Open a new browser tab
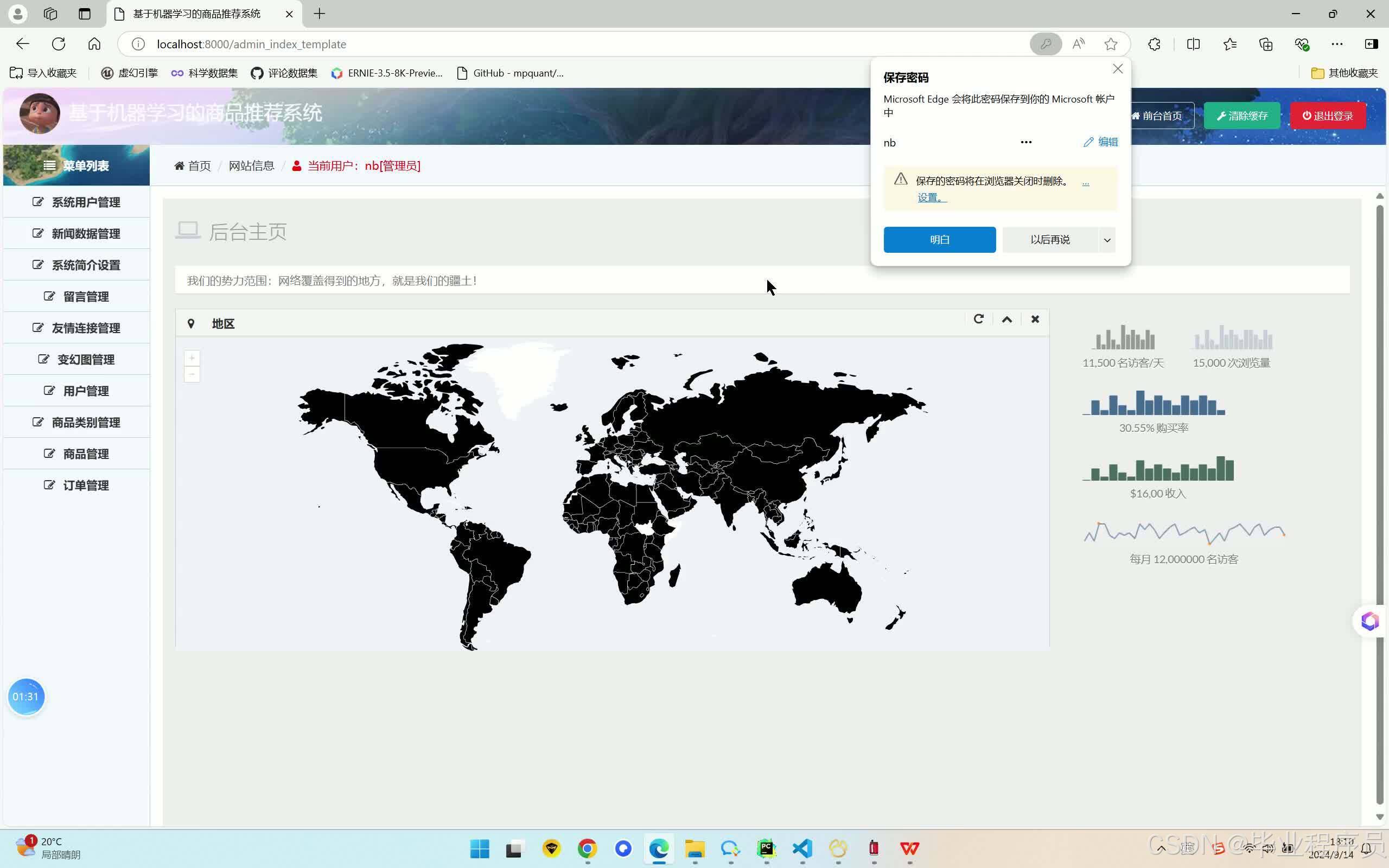1389x868 pixels. (320, 14)
